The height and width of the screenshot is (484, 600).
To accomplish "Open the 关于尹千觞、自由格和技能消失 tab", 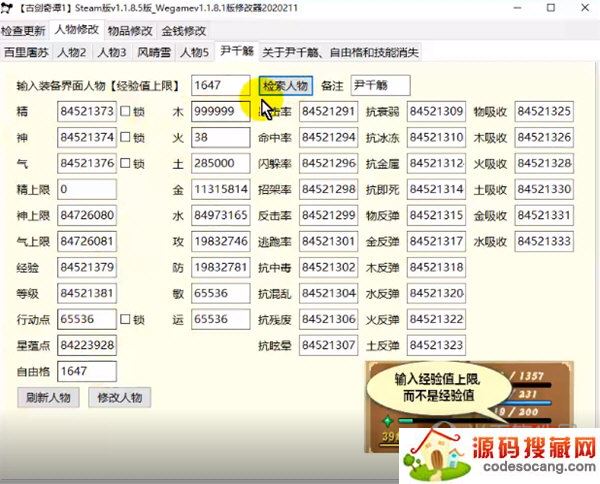I will tap(339, 51).
